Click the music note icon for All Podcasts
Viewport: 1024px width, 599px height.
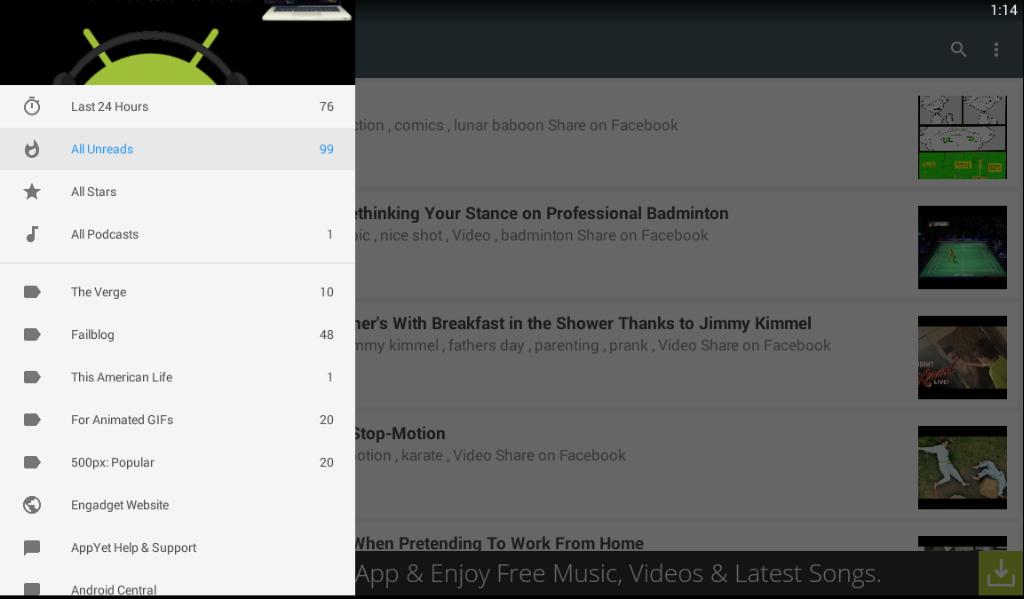pos(33,234)
